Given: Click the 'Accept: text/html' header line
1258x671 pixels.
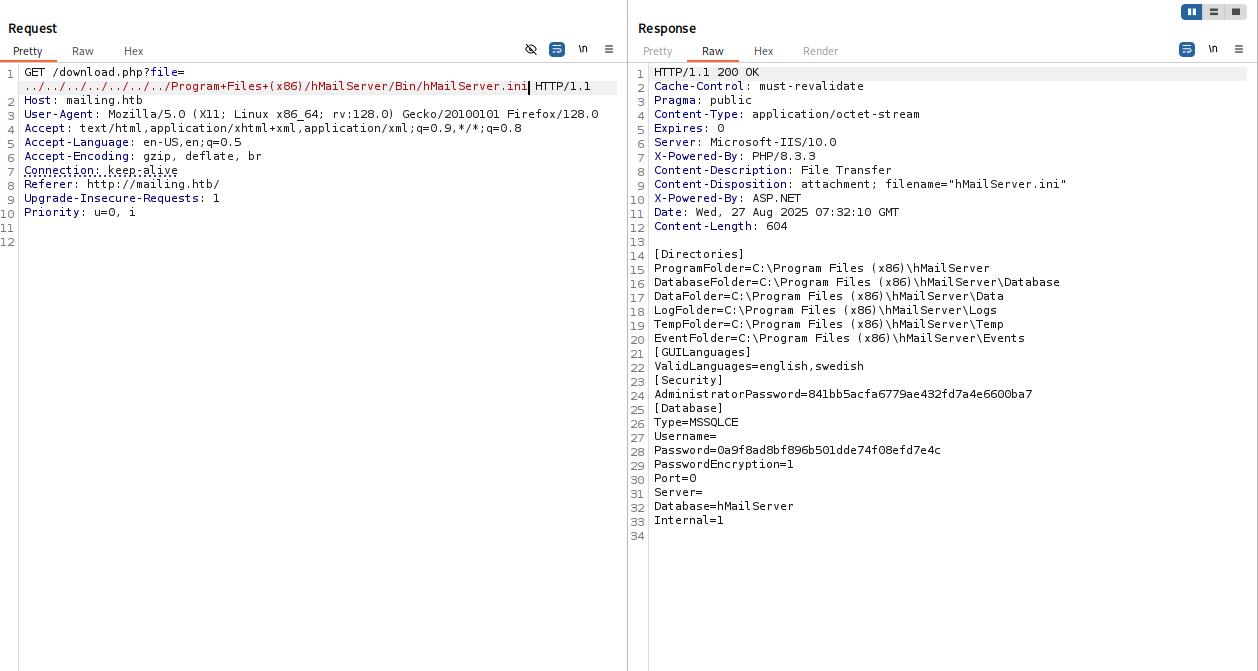Looking at the screenshot, I should 273,128.
